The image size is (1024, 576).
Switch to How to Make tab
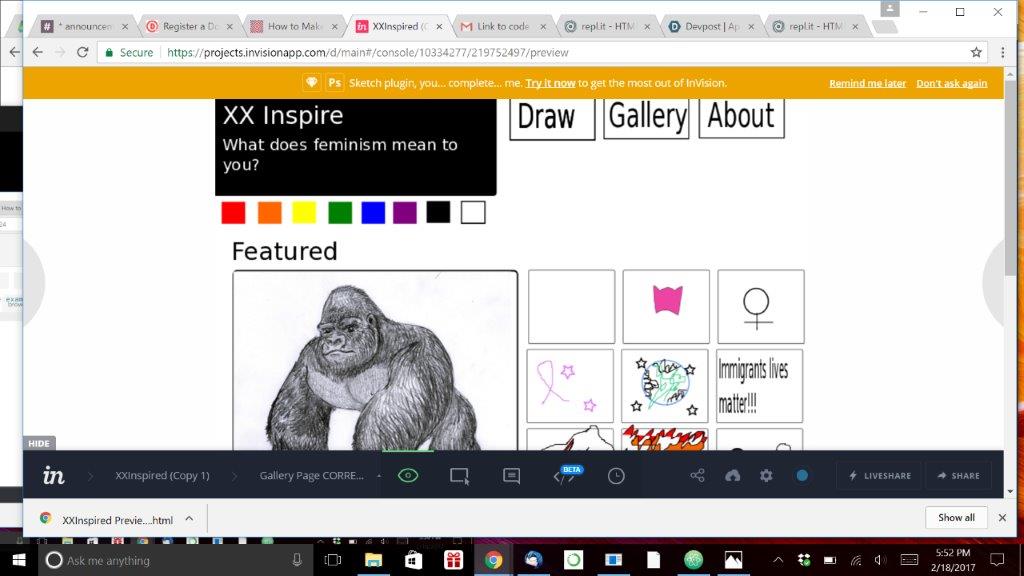[295, 26]
